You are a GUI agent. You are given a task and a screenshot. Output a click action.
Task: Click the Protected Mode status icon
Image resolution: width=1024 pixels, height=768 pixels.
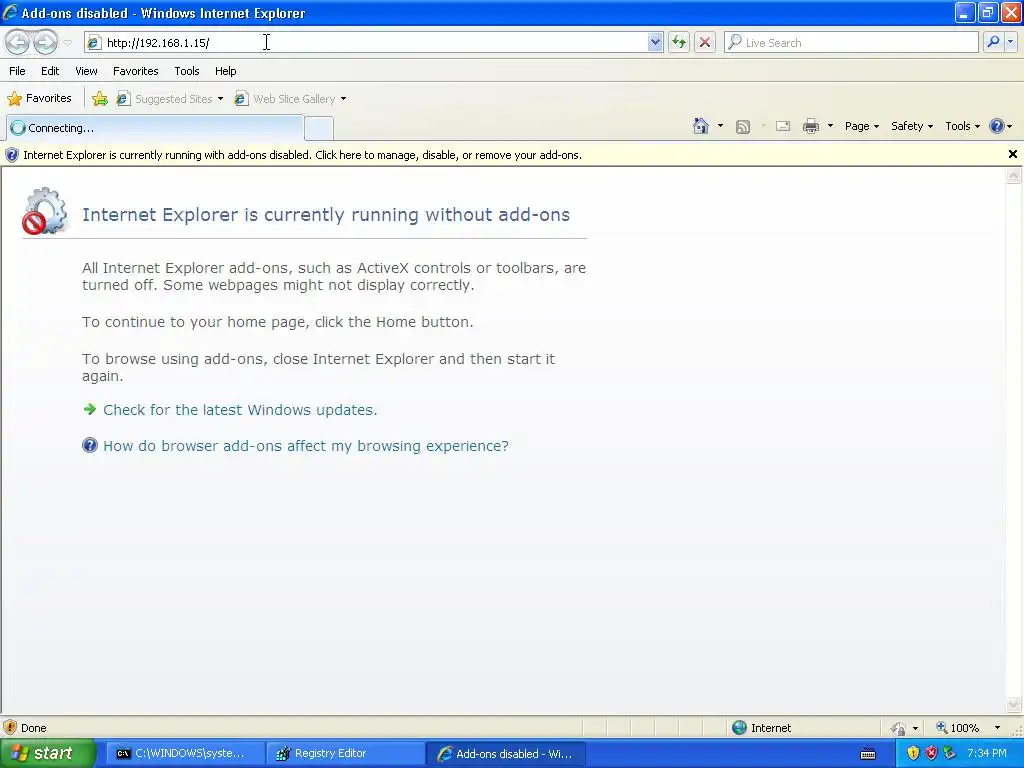coord(899,728)
